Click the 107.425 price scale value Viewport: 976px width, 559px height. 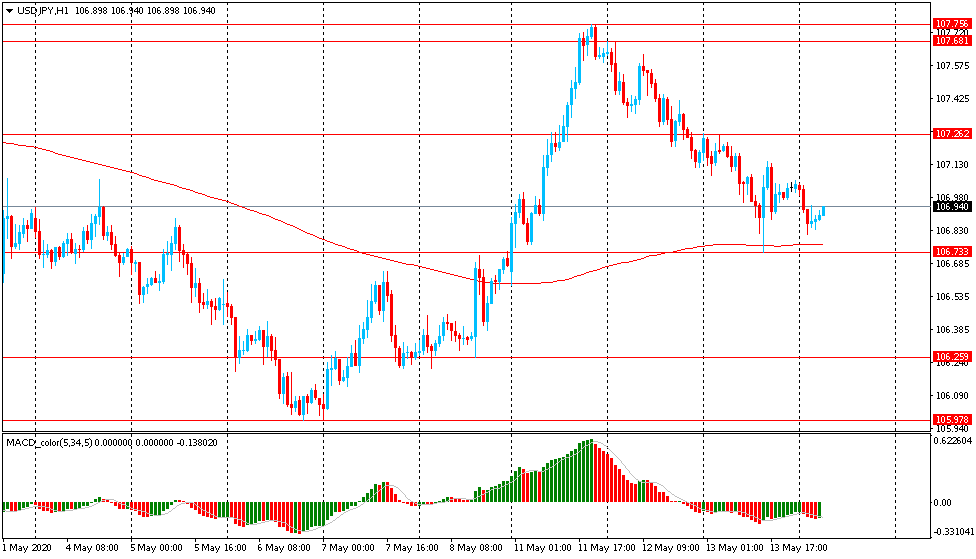[x=952, y=98]
